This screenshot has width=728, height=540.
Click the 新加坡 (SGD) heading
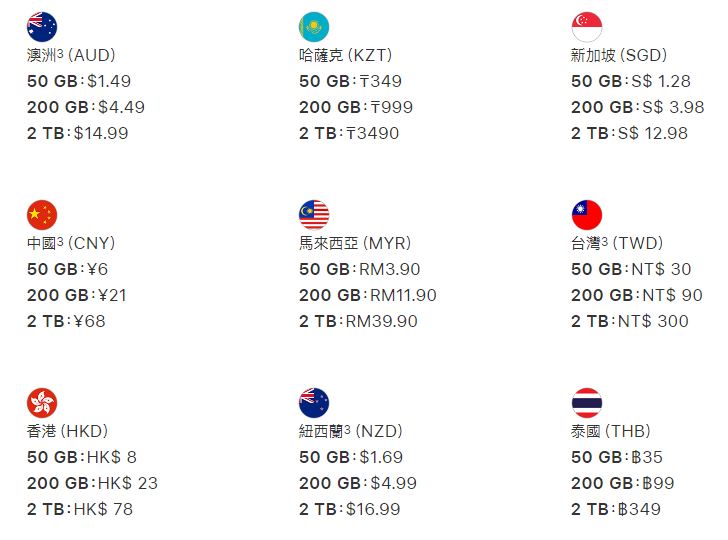click(619, 55)
